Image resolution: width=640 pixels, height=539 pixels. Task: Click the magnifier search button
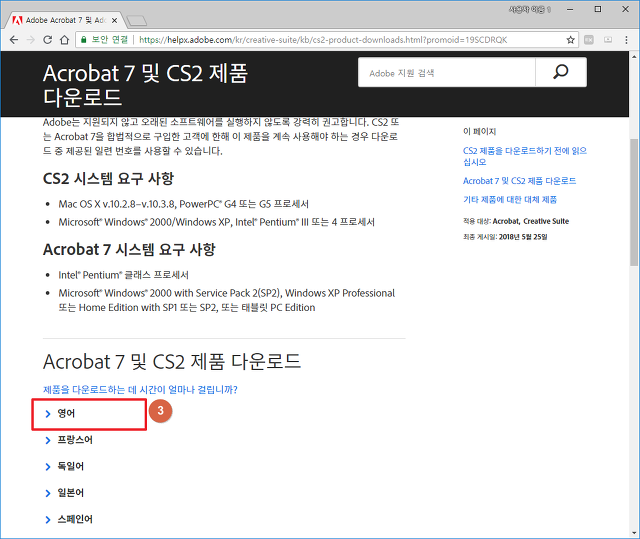[x=561, y=72]
